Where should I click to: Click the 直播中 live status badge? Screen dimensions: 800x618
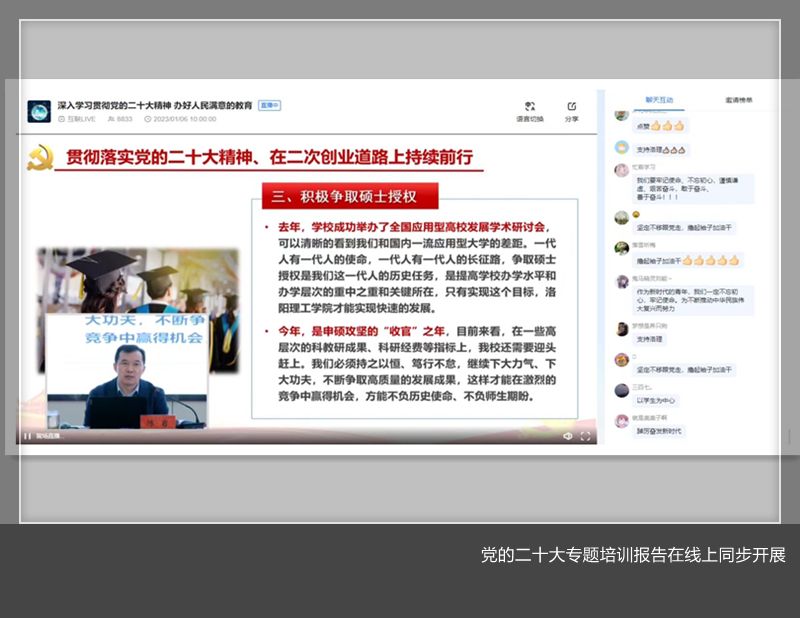tap(269, 105)
